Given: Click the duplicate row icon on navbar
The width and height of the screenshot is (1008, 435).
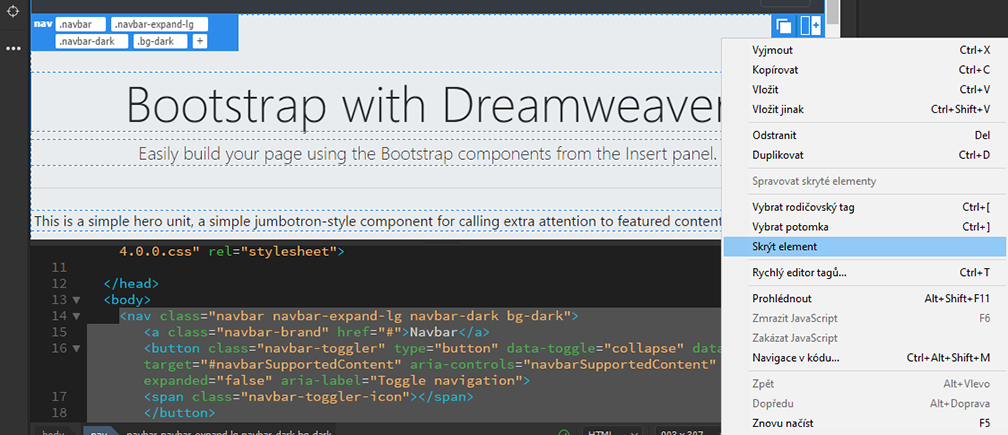Looking at the screenshot, I should coord(784,26).
